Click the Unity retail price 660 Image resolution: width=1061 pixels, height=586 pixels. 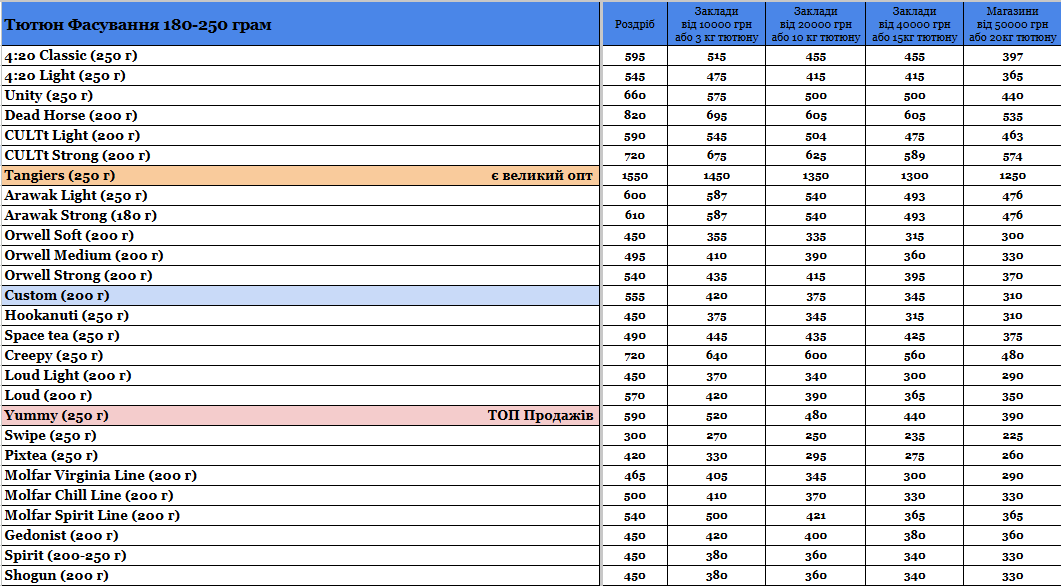(635, 96)
